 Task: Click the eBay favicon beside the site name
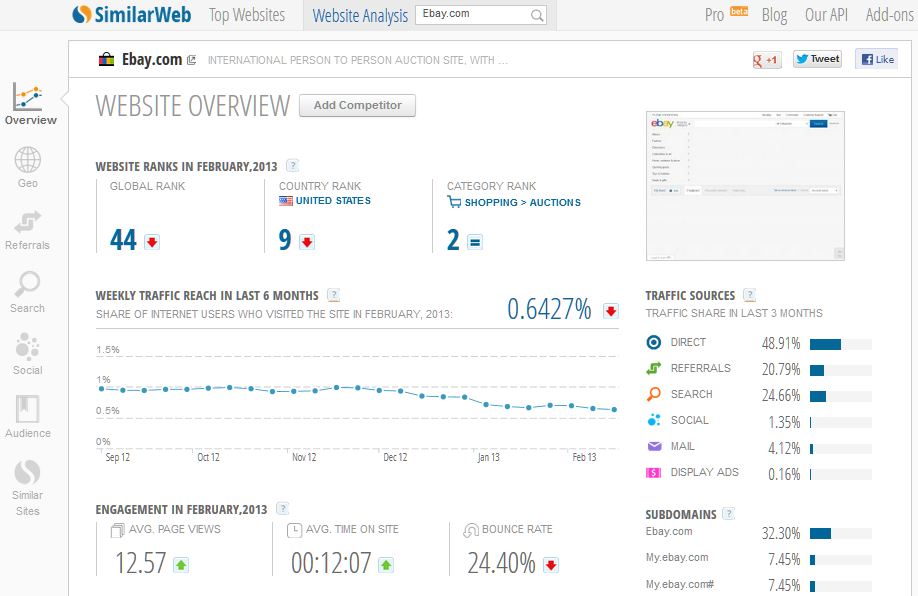pyautogui.click(x=106, y=59)
